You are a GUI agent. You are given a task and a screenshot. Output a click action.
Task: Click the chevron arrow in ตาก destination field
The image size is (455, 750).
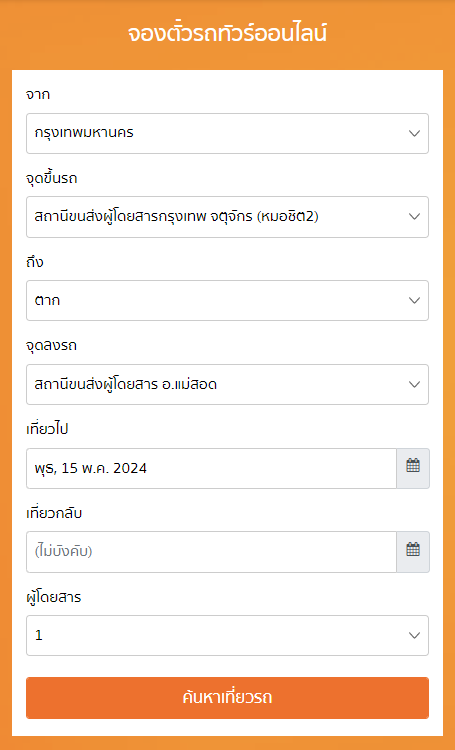point(414,300)
